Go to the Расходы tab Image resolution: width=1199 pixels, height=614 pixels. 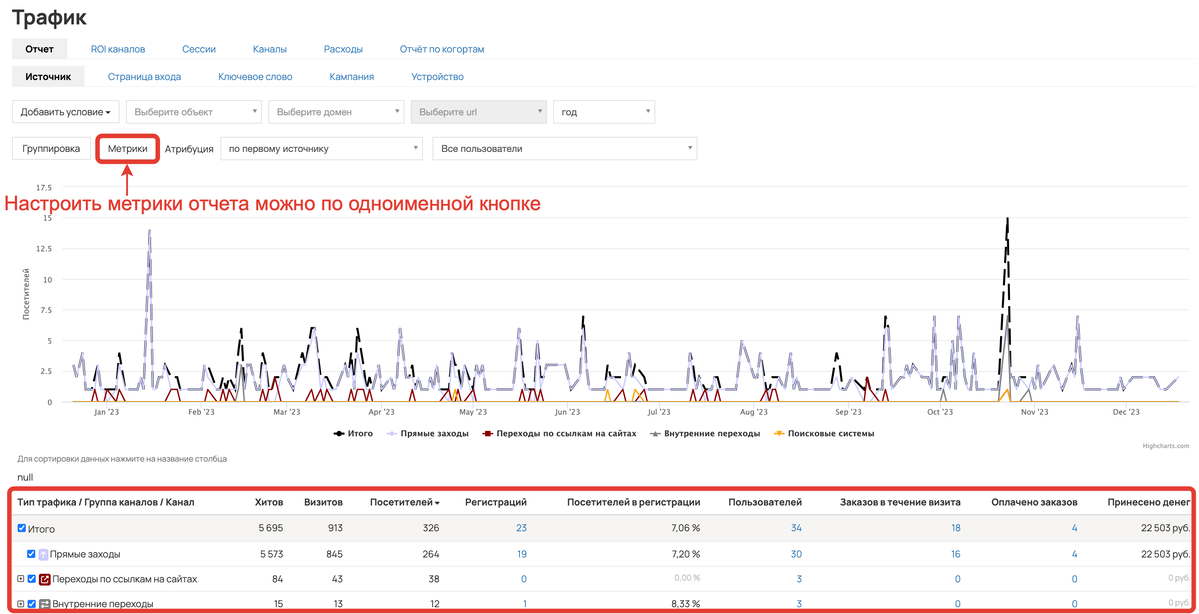(343, 49)
